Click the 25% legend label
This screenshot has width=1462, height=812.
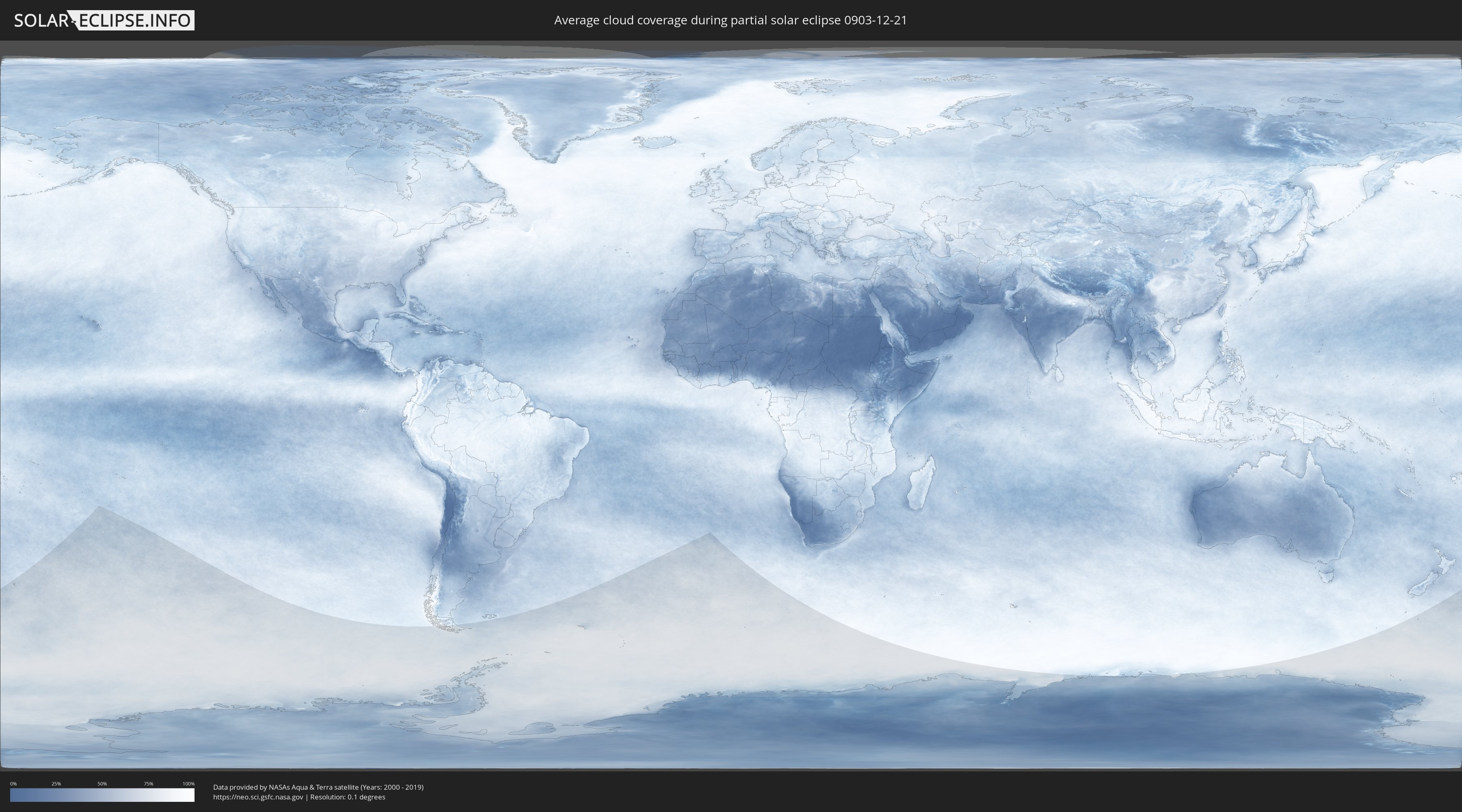point(56,784)
